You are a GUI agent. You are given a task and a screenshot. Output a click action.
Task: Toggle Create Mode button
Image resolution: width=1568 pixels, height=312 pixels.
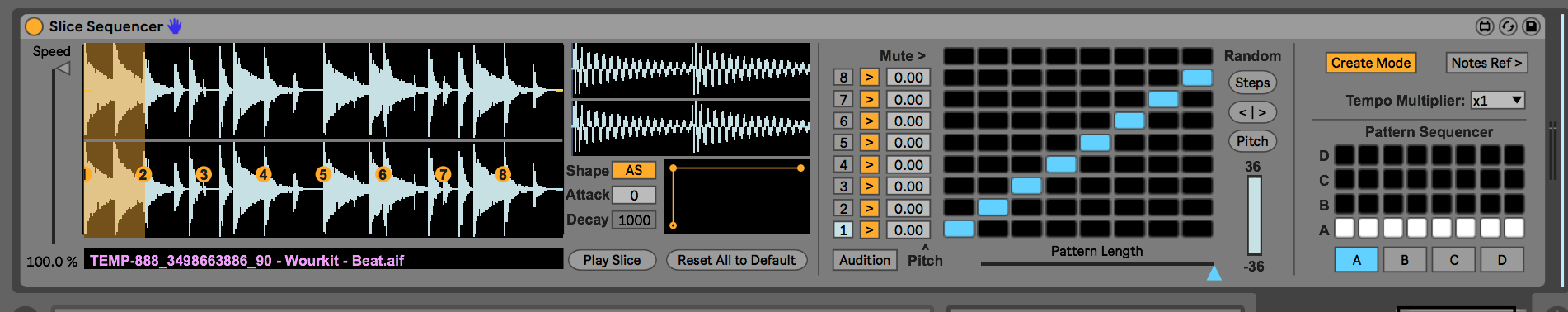[1370, 63]
